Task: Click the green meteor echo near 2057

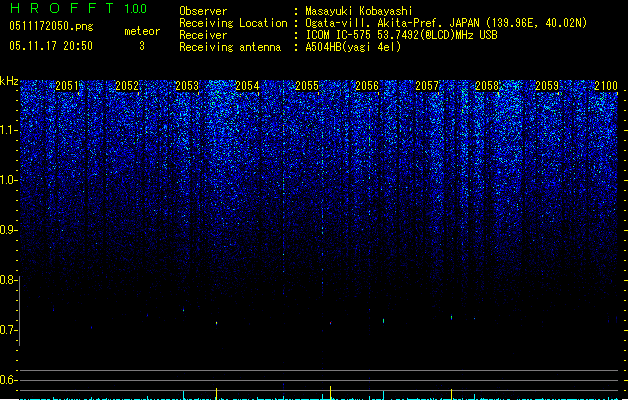Action: (x=452, y=317)
